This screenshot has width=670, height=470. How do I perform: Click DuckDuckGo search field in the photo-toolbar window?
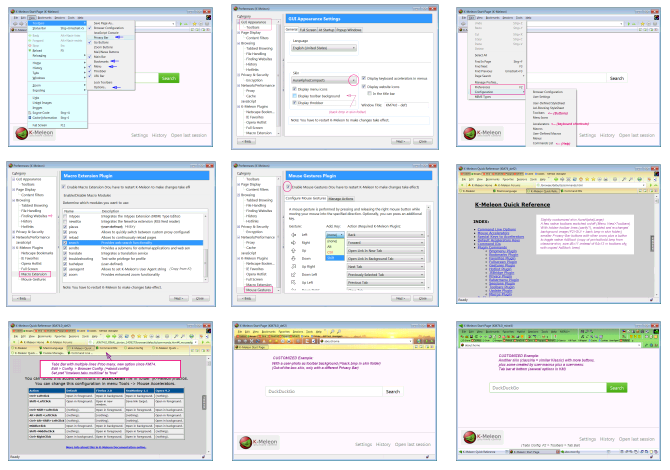pyautogui.click(x=323, y=391)
